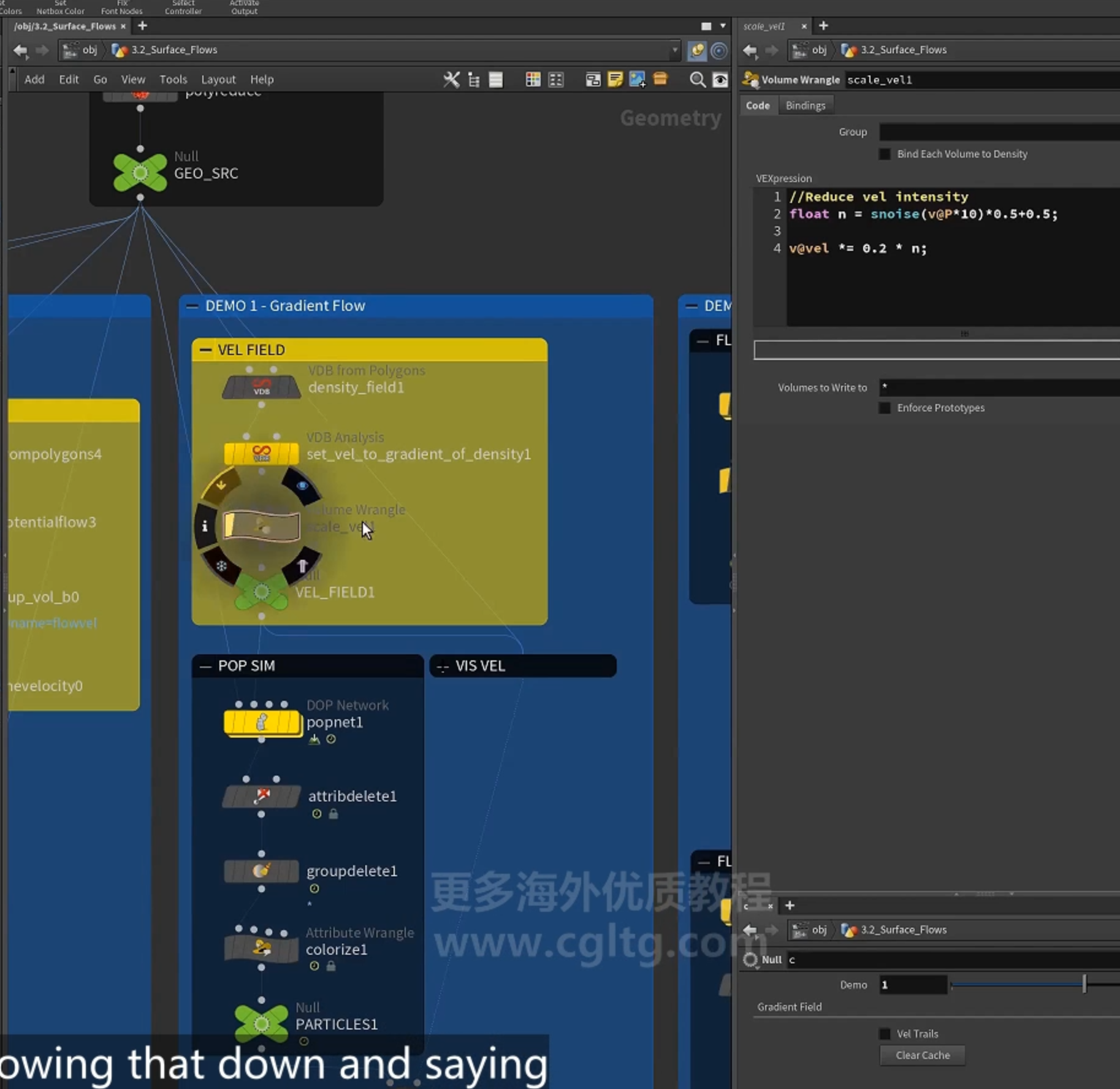Screen dimensions: 1120x1089
Task: Open the View menu
Action: [133, 80]
